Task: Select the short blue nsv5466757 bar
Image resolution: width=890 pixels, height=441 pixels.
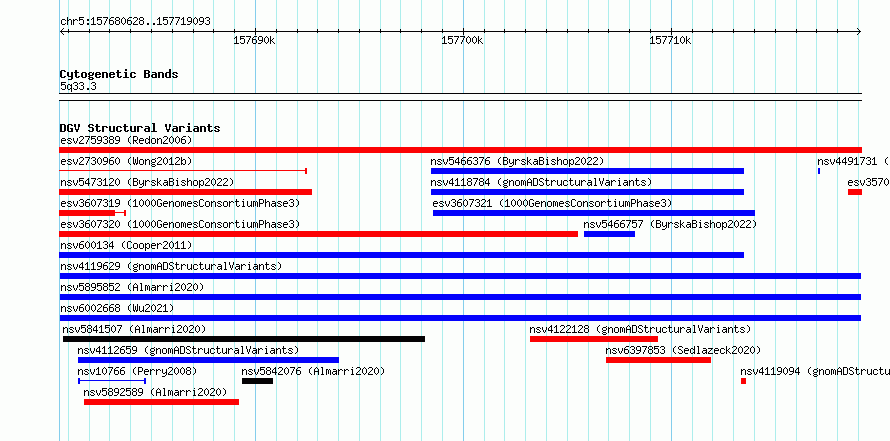Action: pos(609,234)
